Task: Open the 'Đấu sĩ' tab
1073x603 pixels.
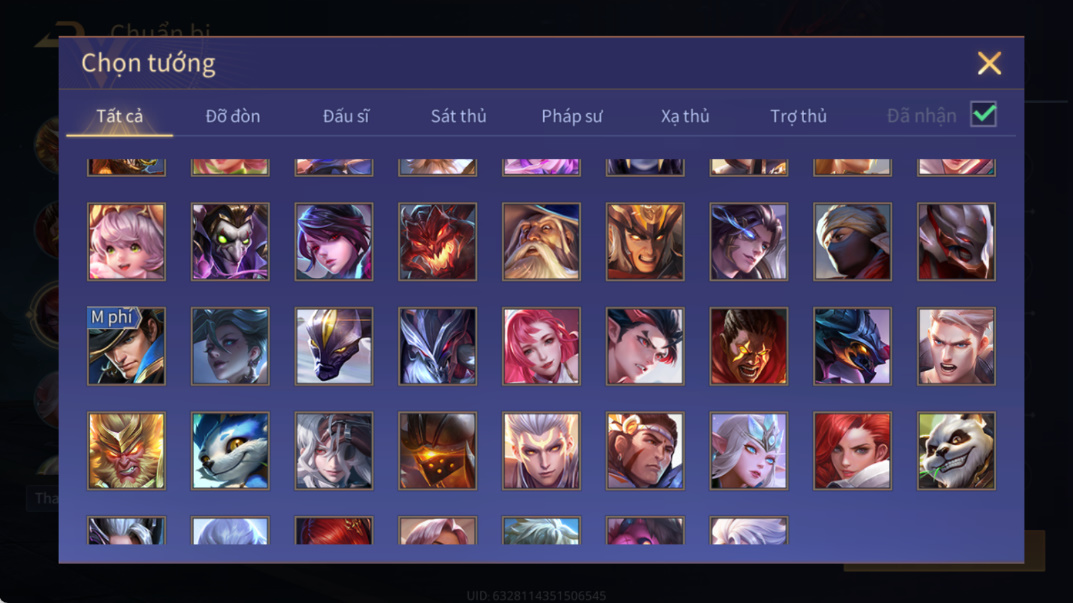Action: (x=346, y=116)
